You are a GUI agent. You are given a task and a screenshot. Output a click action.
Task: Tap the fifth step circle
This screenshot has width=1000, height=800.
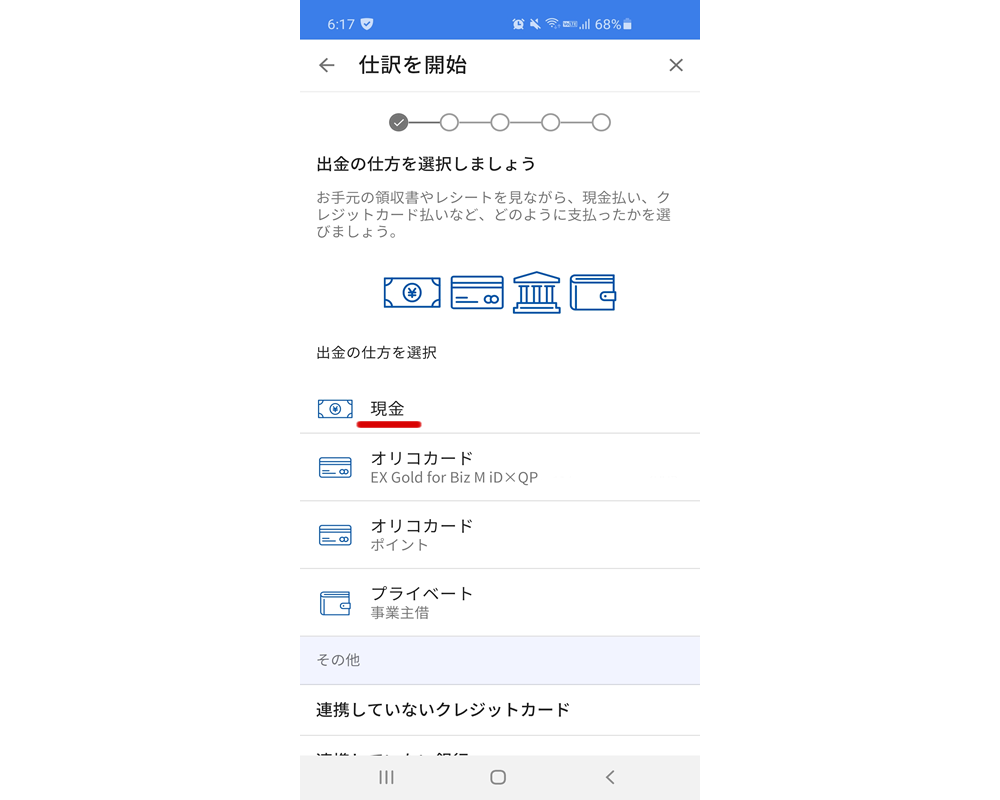[x=601, y=122]
